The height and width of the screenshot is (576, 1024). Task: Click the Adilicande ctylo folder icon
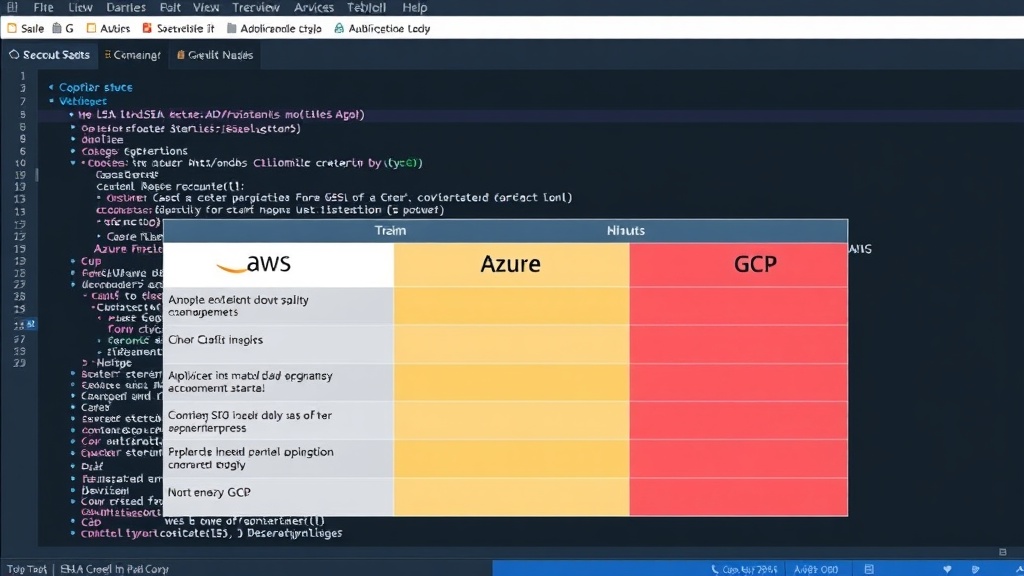pyautogui.click(x=231, y=28)
